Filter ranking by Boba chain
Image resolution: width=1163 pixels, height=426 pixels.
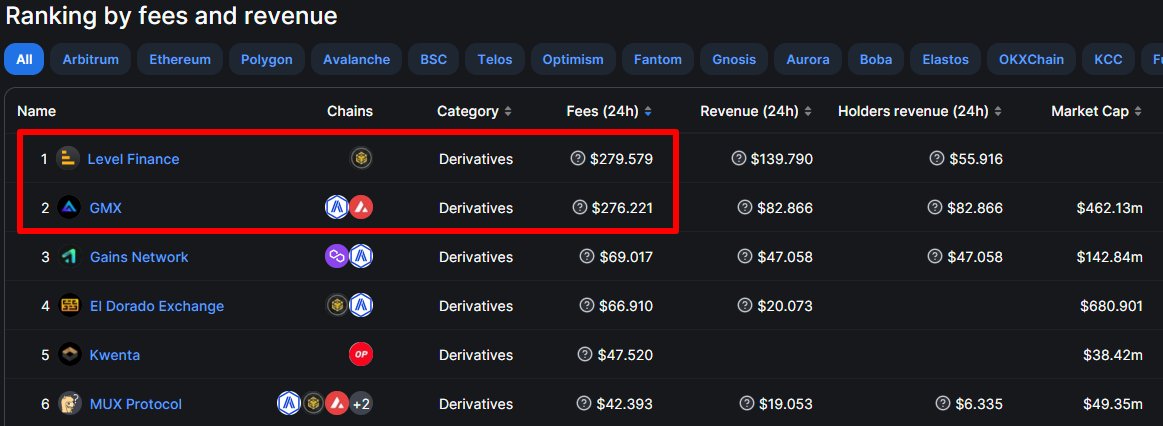876,59
